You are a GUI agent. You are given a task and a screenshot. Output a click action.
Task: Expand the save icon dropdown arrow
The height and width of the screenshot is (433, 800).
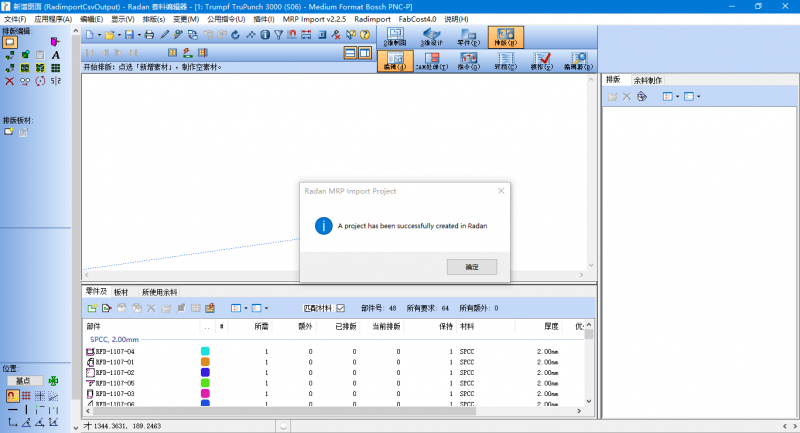point(138,35)
